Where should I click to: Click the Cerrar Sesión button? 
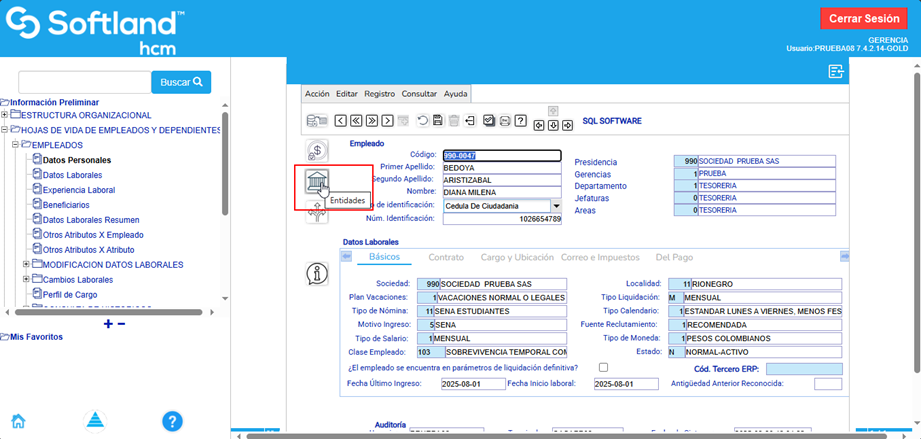(862, 19)
